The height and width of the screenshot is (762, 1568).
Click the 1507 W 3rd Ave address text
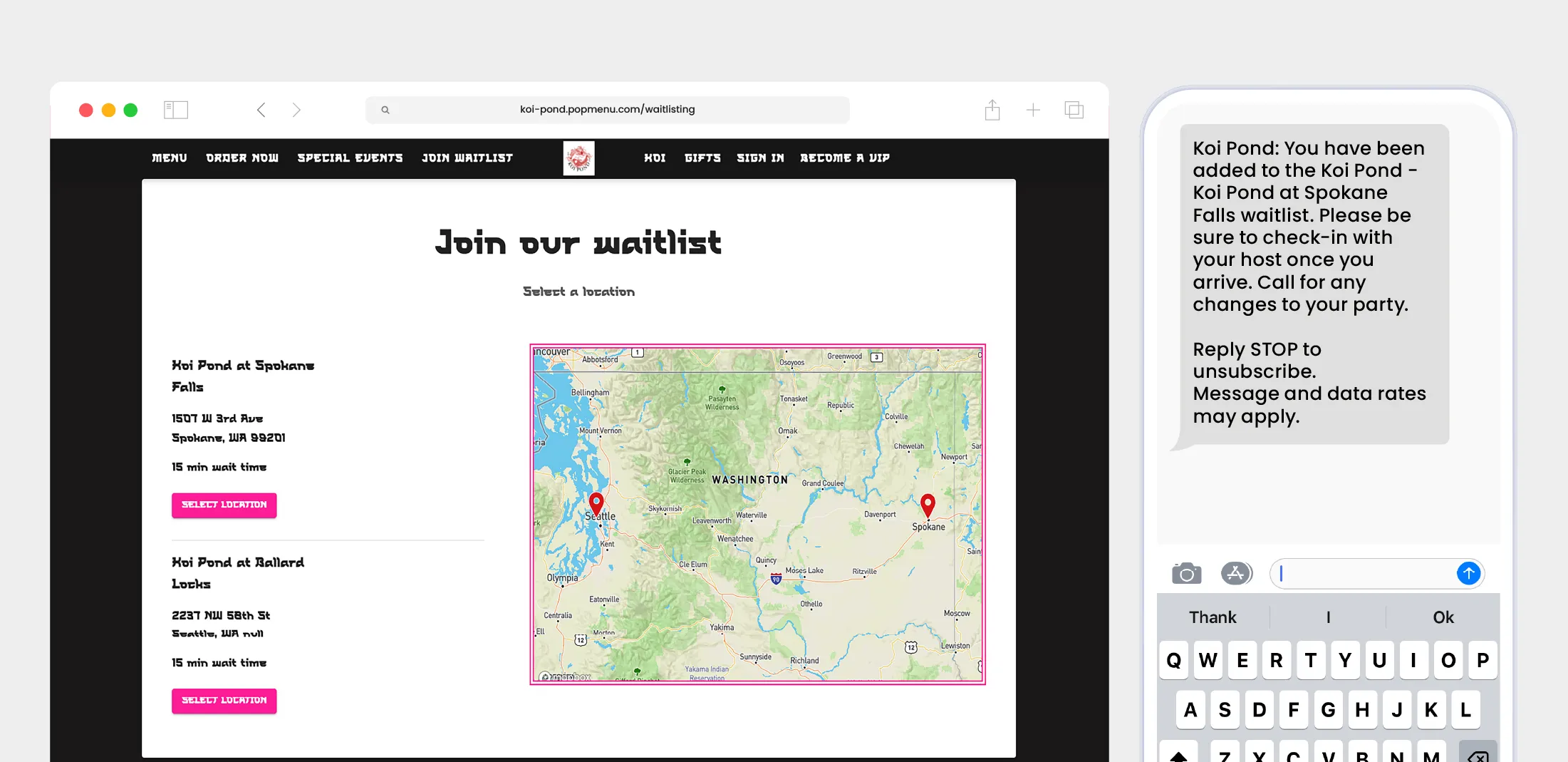[217, 418]
